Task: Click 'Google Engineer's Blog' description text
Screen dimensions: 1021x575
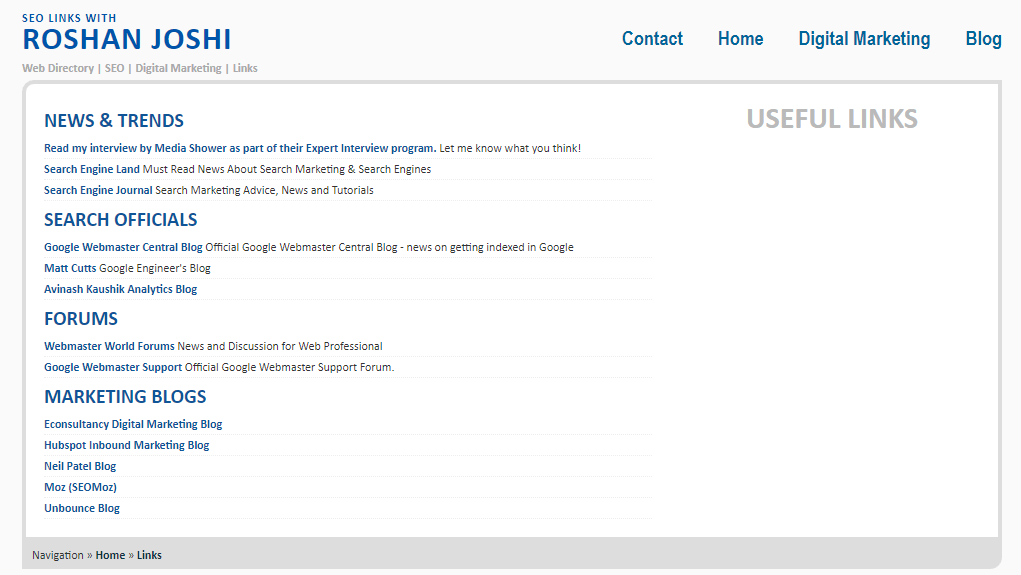Action: click(x=155, y=268)
